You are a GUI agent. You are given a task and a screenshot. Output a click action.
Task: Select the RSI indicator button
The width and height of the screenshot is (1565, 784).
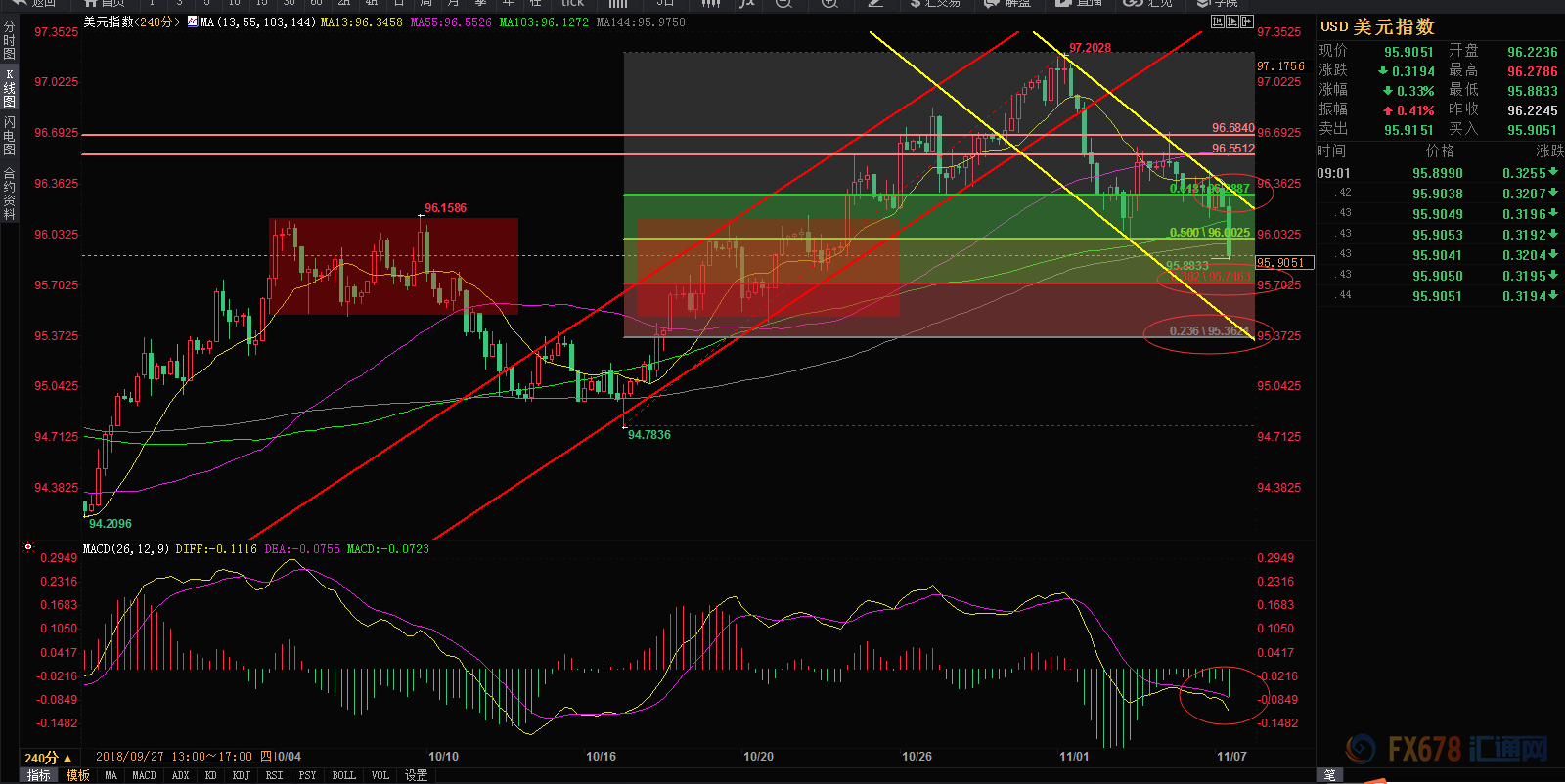[274, 775]
